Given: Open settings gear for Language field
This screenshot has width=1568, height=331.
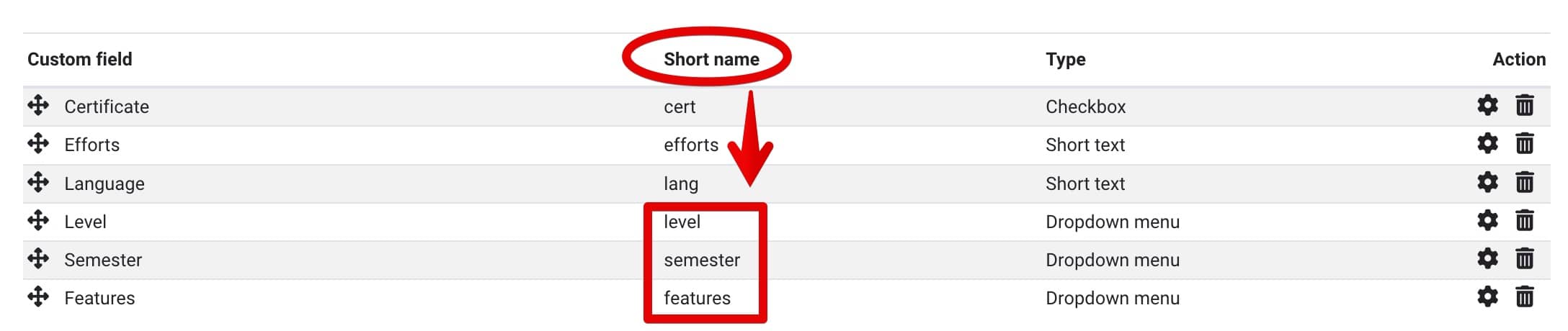Looking at the screenshot, I should tap(1487, 183).
